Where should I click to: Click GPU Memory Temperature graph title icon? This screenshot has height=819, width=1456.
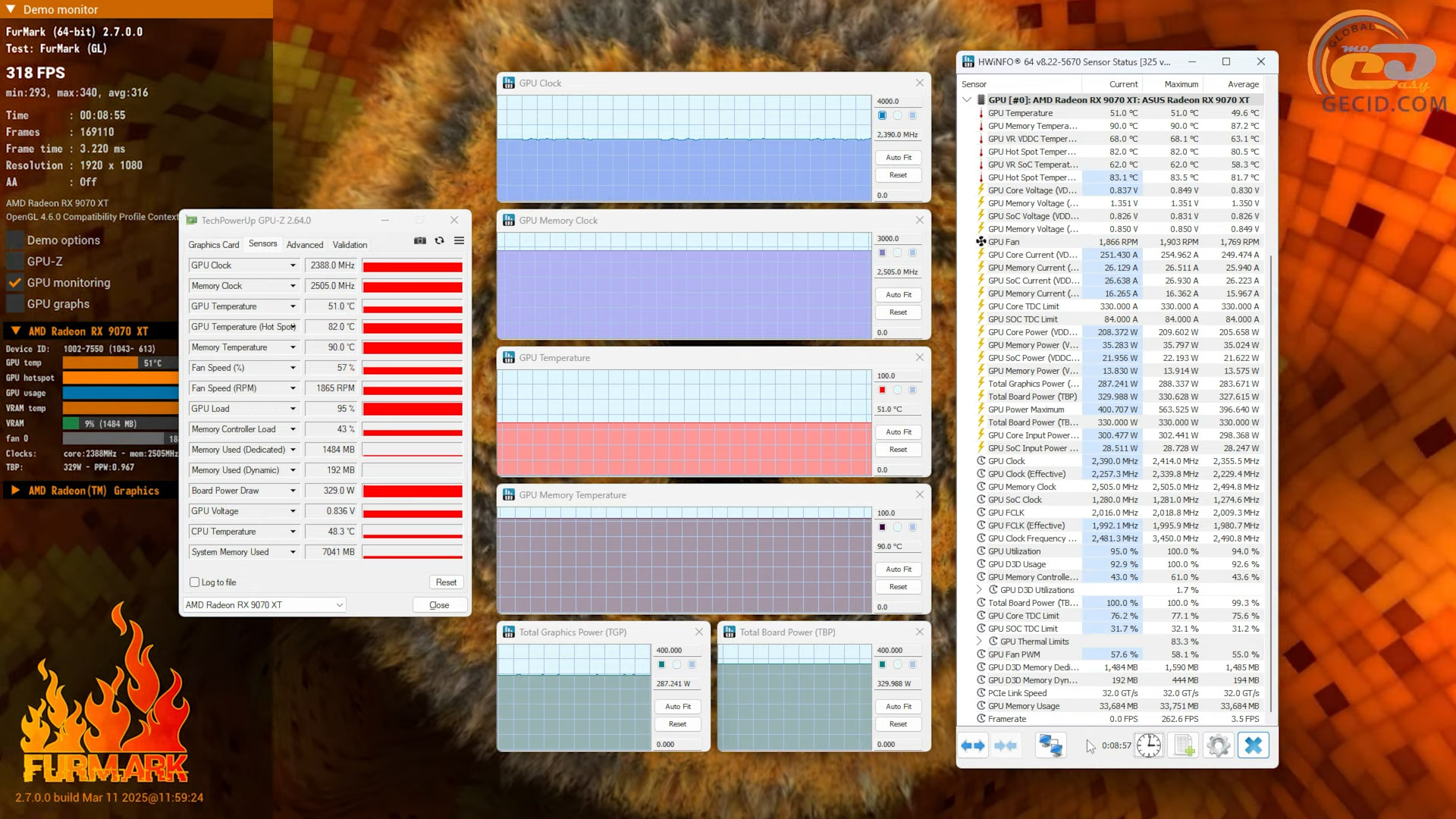click(x=509, y=494)
